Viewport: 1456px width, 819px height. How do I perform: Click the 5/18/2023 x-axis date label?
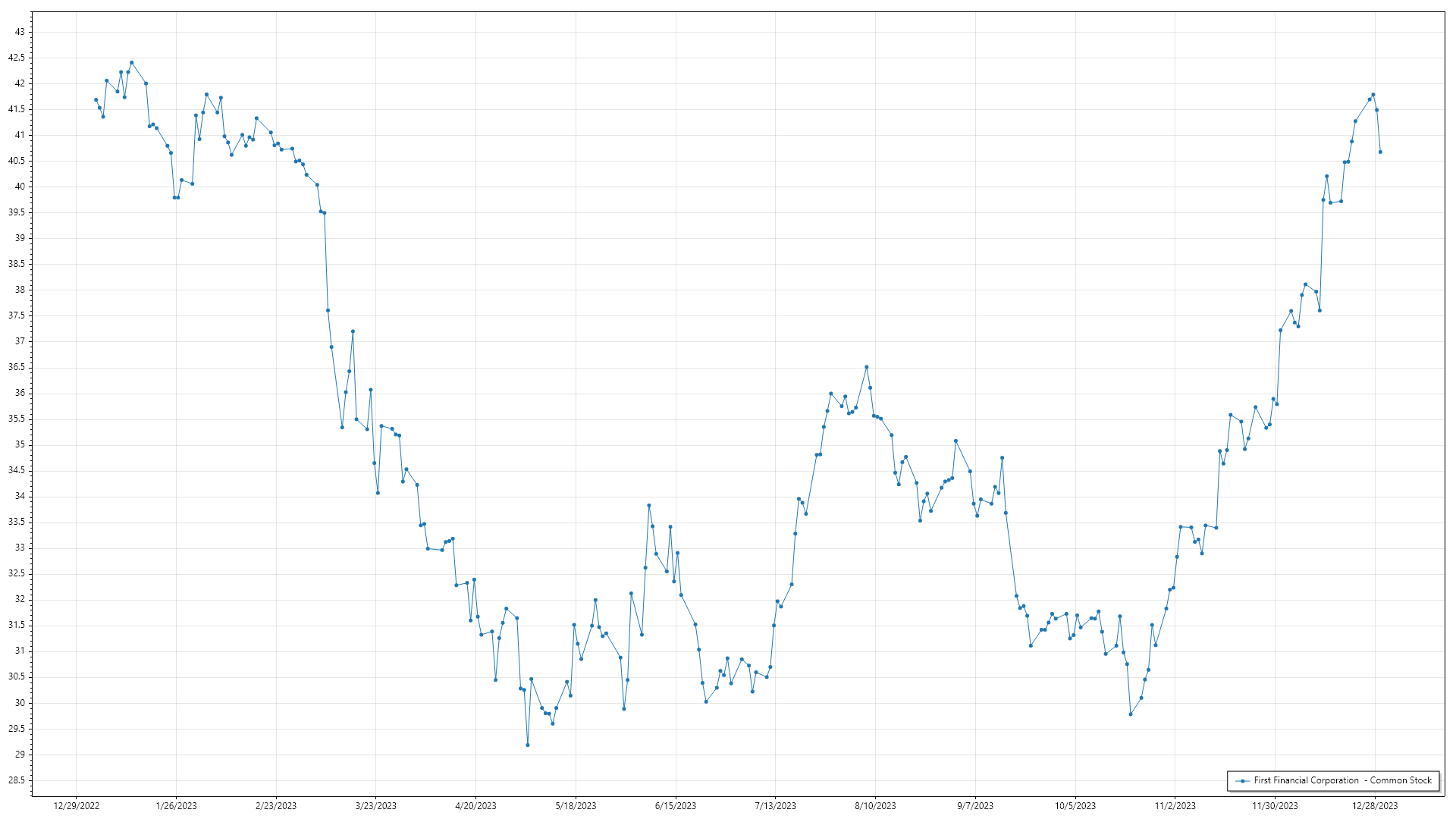[576, 806]
